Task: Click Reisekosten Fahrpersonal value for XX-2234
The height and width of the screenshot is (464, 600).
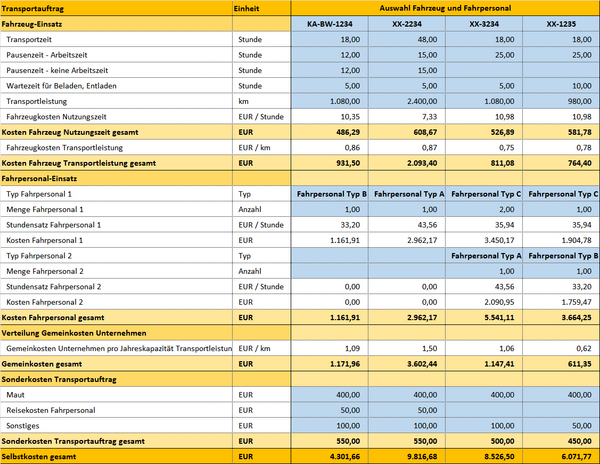Action: click(407, 410)
